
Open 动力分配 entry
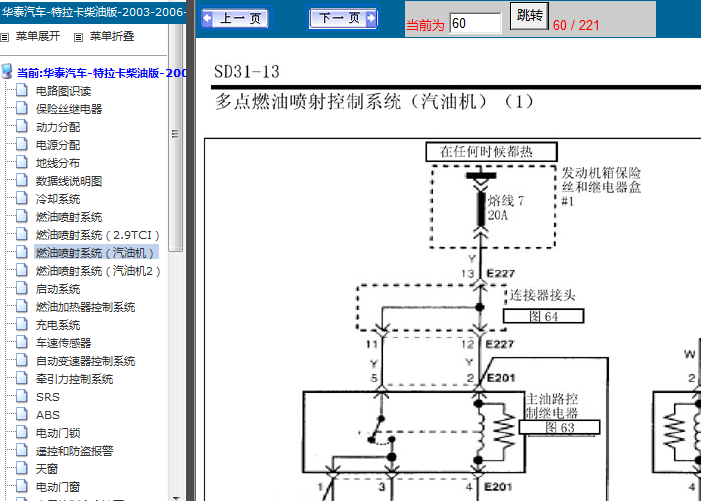pyautogui.click(x=58, y=127)
